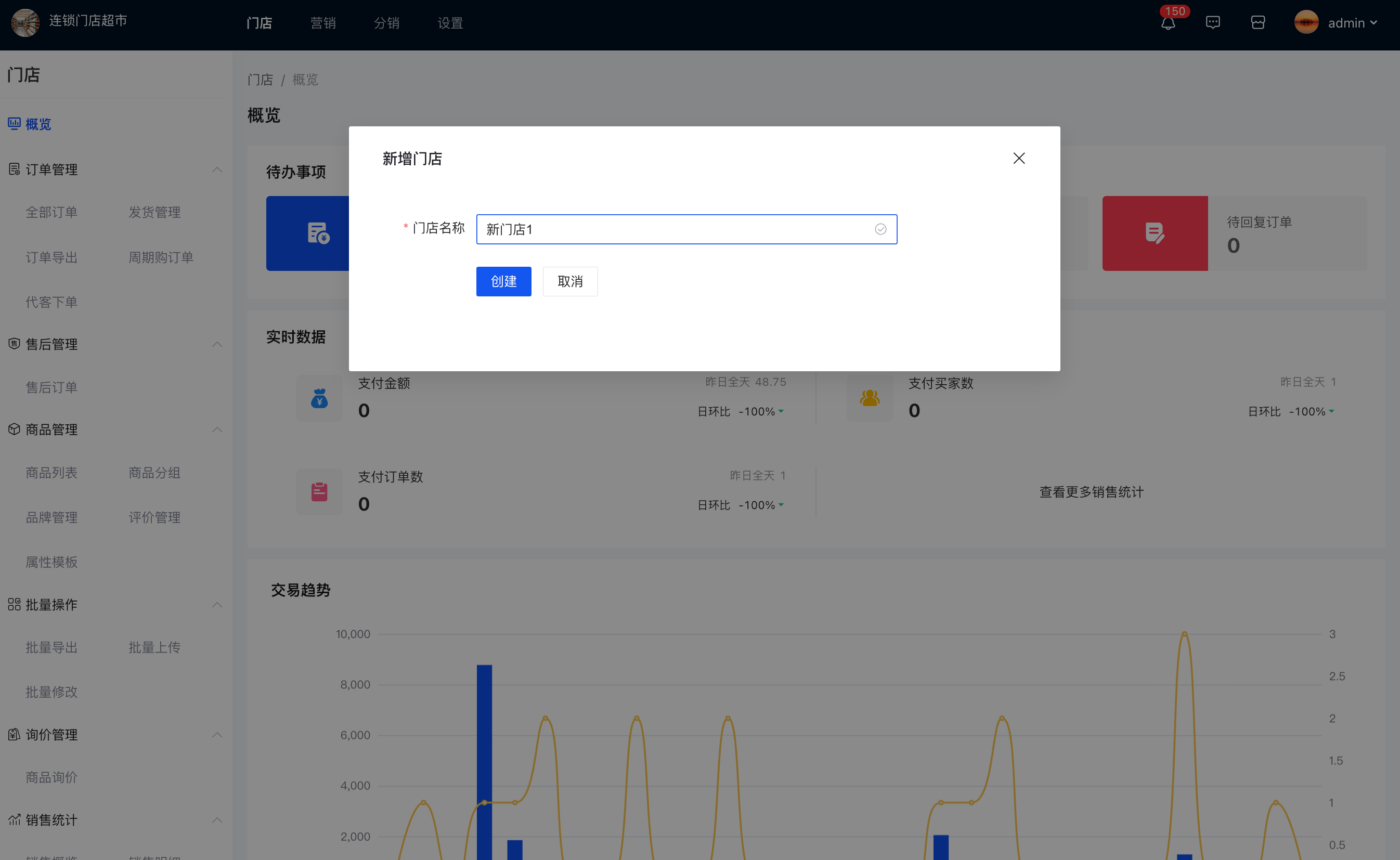Viewport: 1400px width, 860px height.
Task: Click the 150 notification badge
Action: point(1175,11)
